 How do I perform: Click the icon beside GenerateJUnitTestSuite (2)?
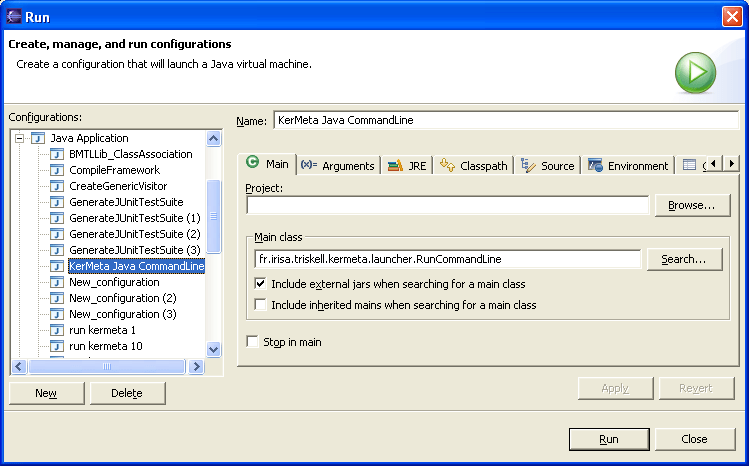(57, 234)
